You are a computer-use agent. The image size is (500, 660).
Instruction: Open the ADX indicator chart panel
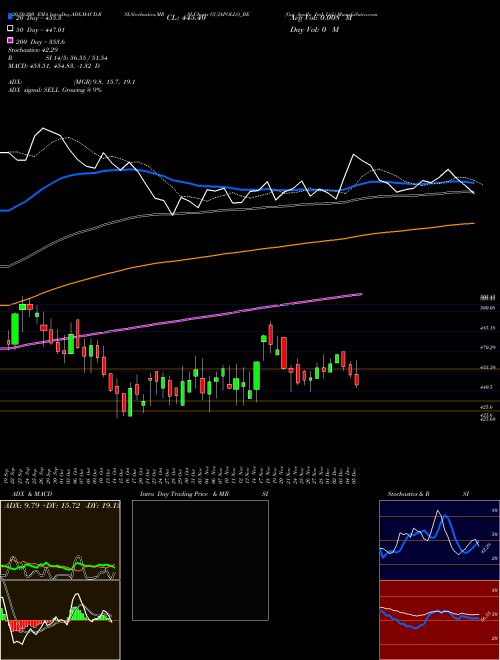click(x=60, y=540)
